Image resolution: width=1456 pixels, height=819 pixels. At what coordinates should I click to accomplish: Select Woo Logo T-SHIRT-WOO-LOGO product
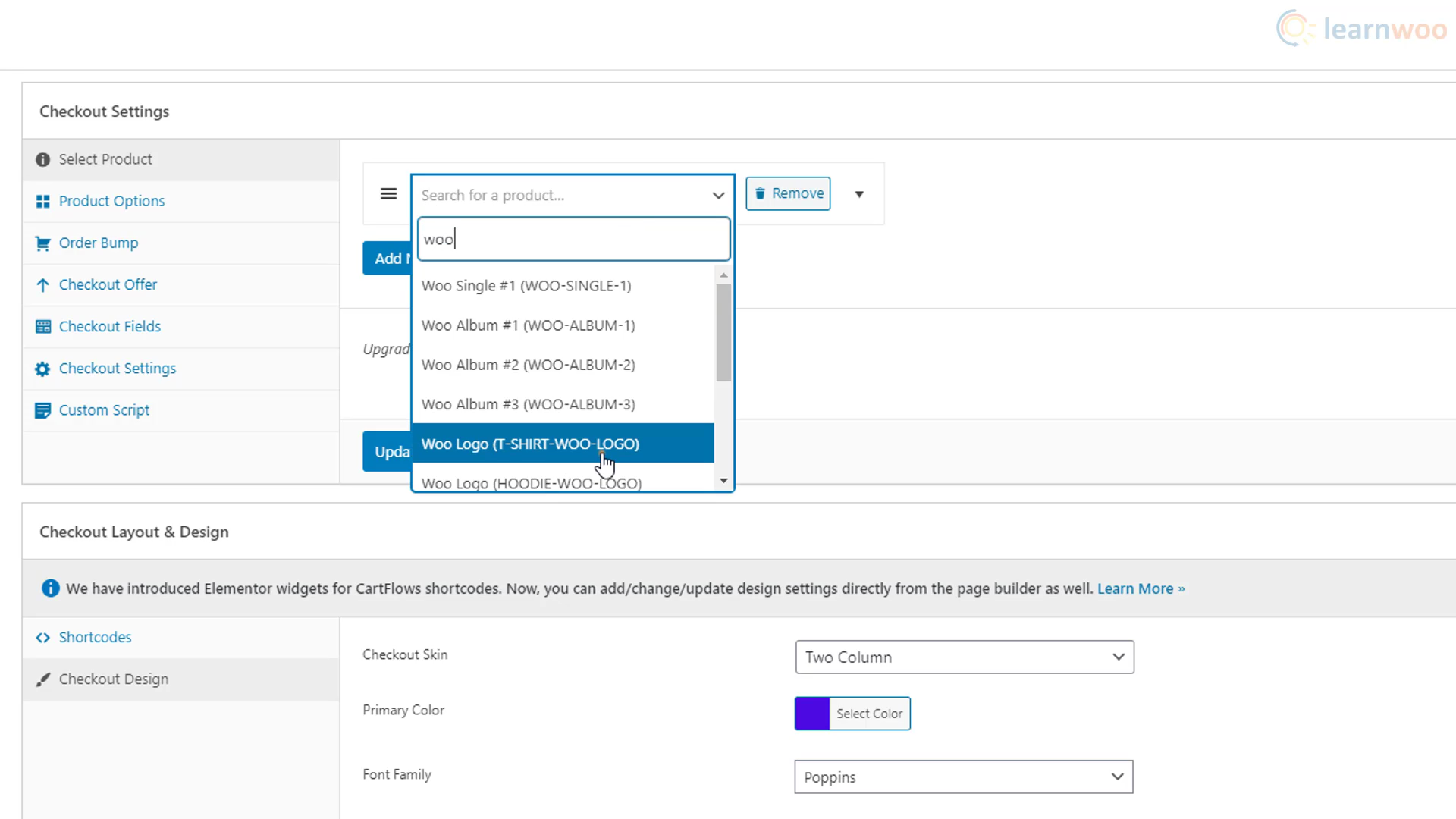pos(563,444)
